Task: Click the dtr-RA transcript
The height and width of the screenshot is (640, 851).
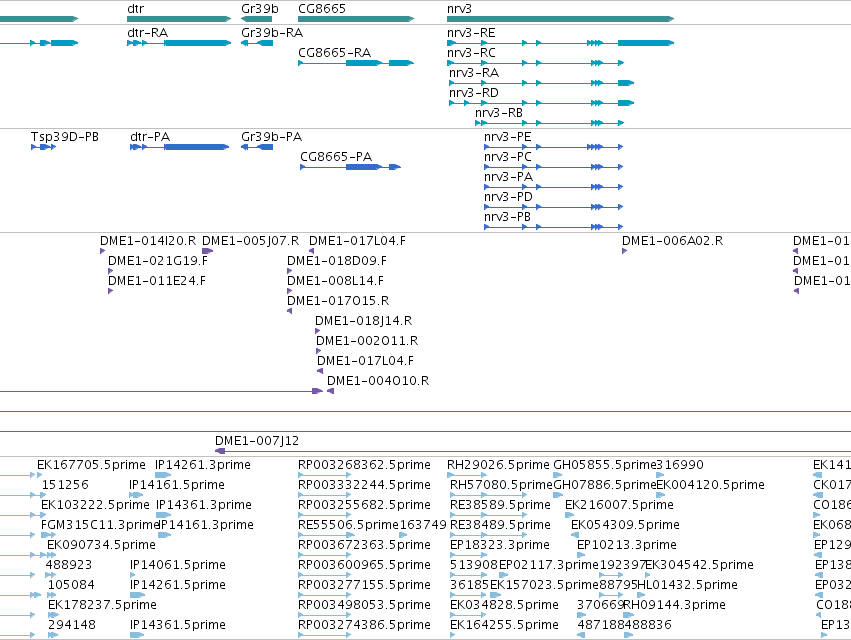Action: pyautogui.click(x=179, y=43)
